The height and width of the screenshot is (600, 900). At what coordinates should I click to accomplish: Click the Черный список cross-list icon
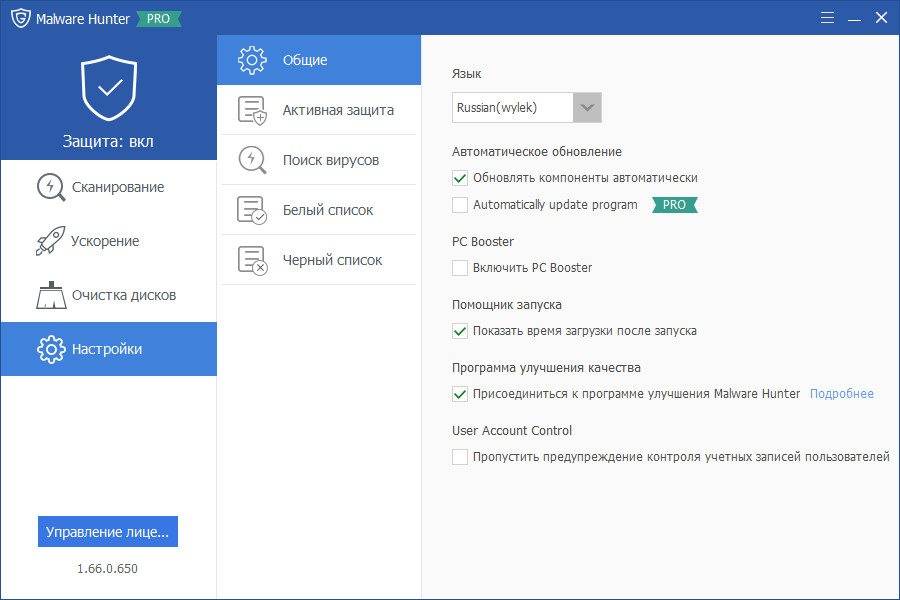252,260
